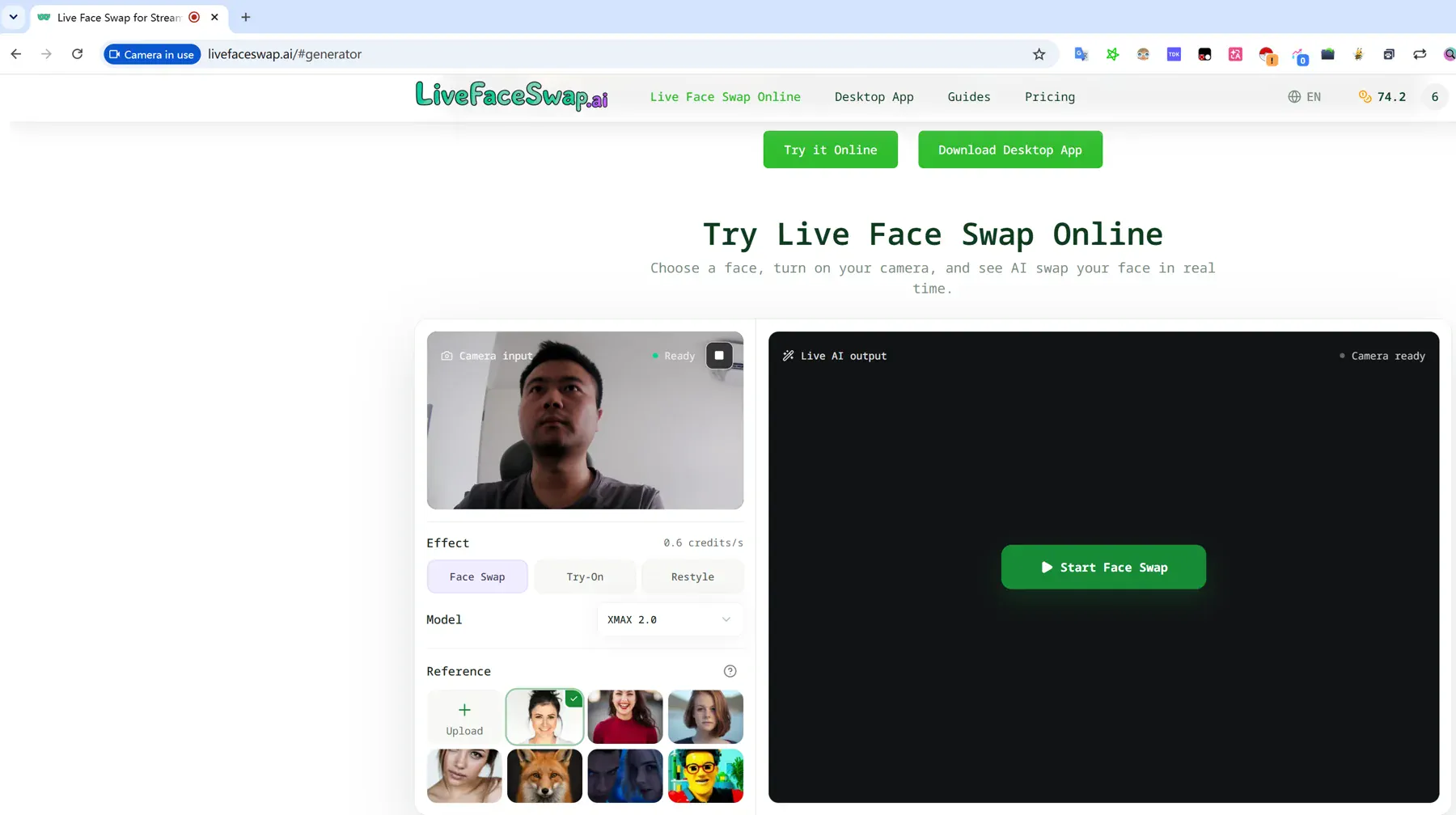Start Face Swap with the green button

tap(1103, 567)
